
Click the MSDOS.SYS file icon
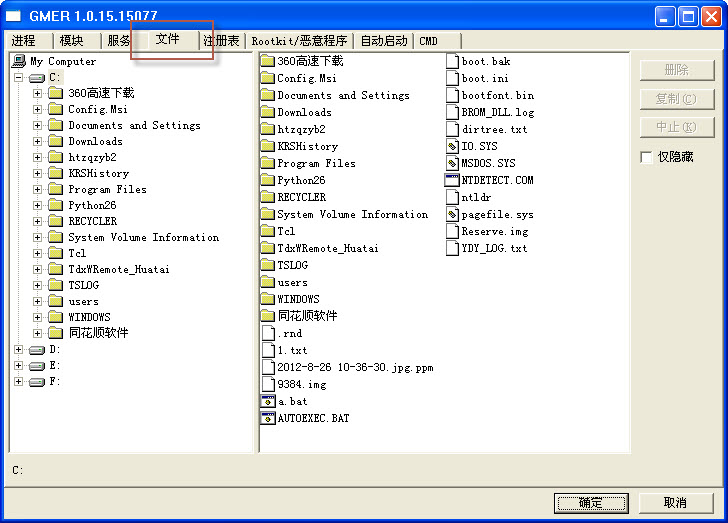click(452, 163)
